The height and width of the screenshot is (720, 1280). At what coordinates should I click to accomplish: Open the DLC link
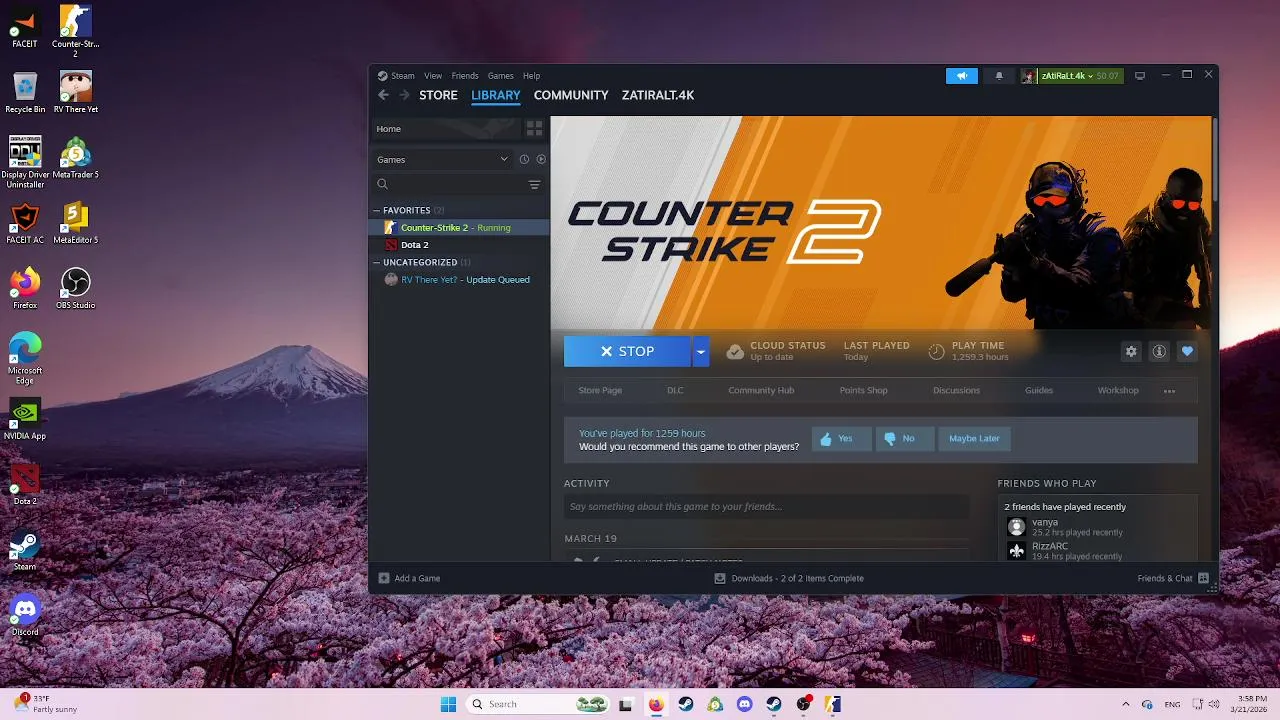[x=675, y=391]
